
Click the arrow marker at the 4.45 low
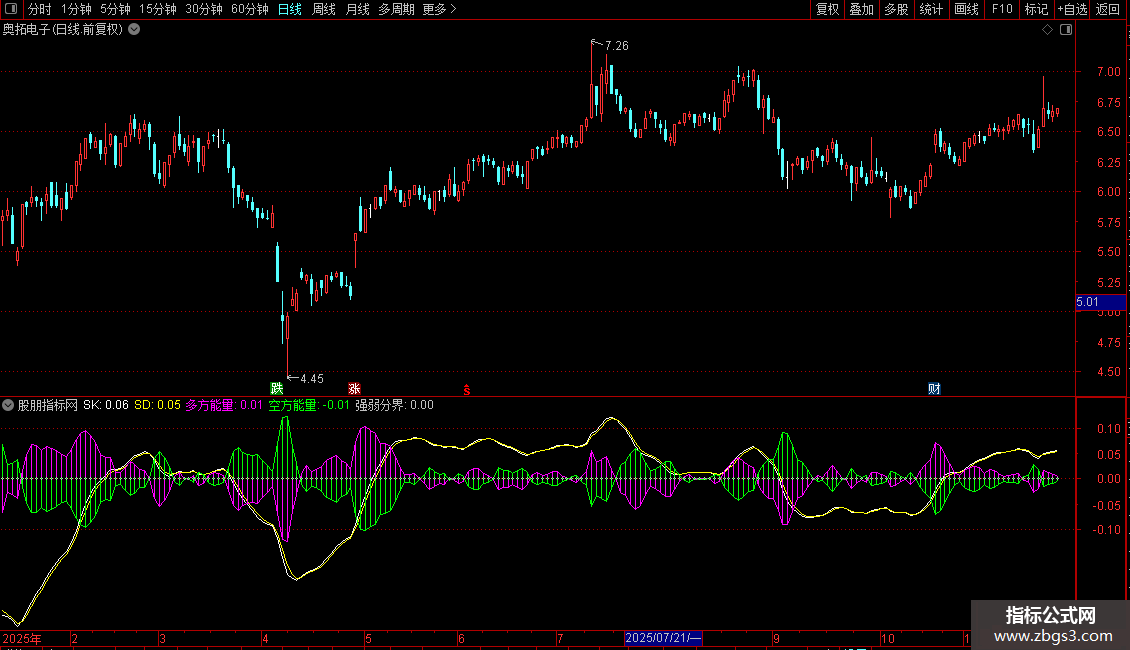tap(292, 378)
